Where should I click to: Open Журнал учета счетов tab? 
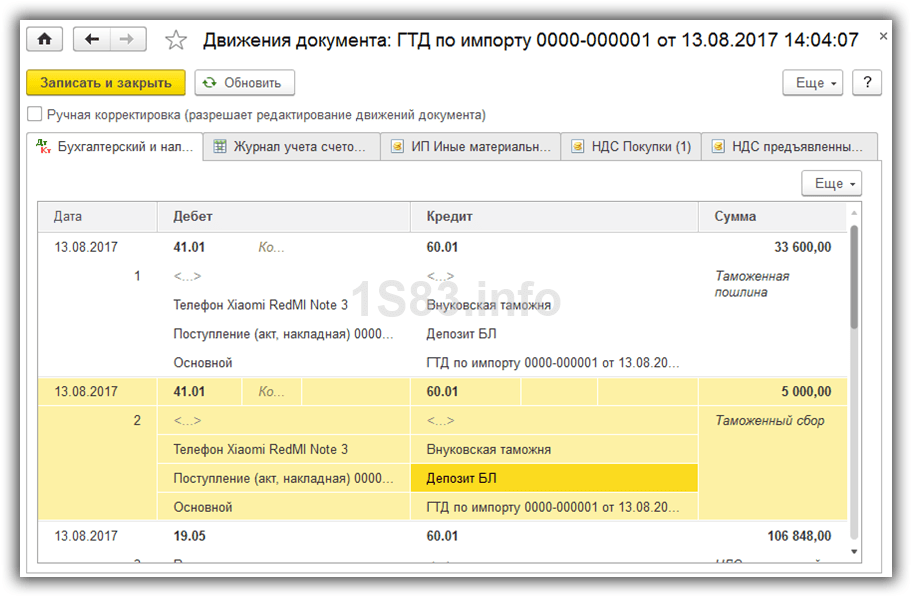(x=291, y=147)
